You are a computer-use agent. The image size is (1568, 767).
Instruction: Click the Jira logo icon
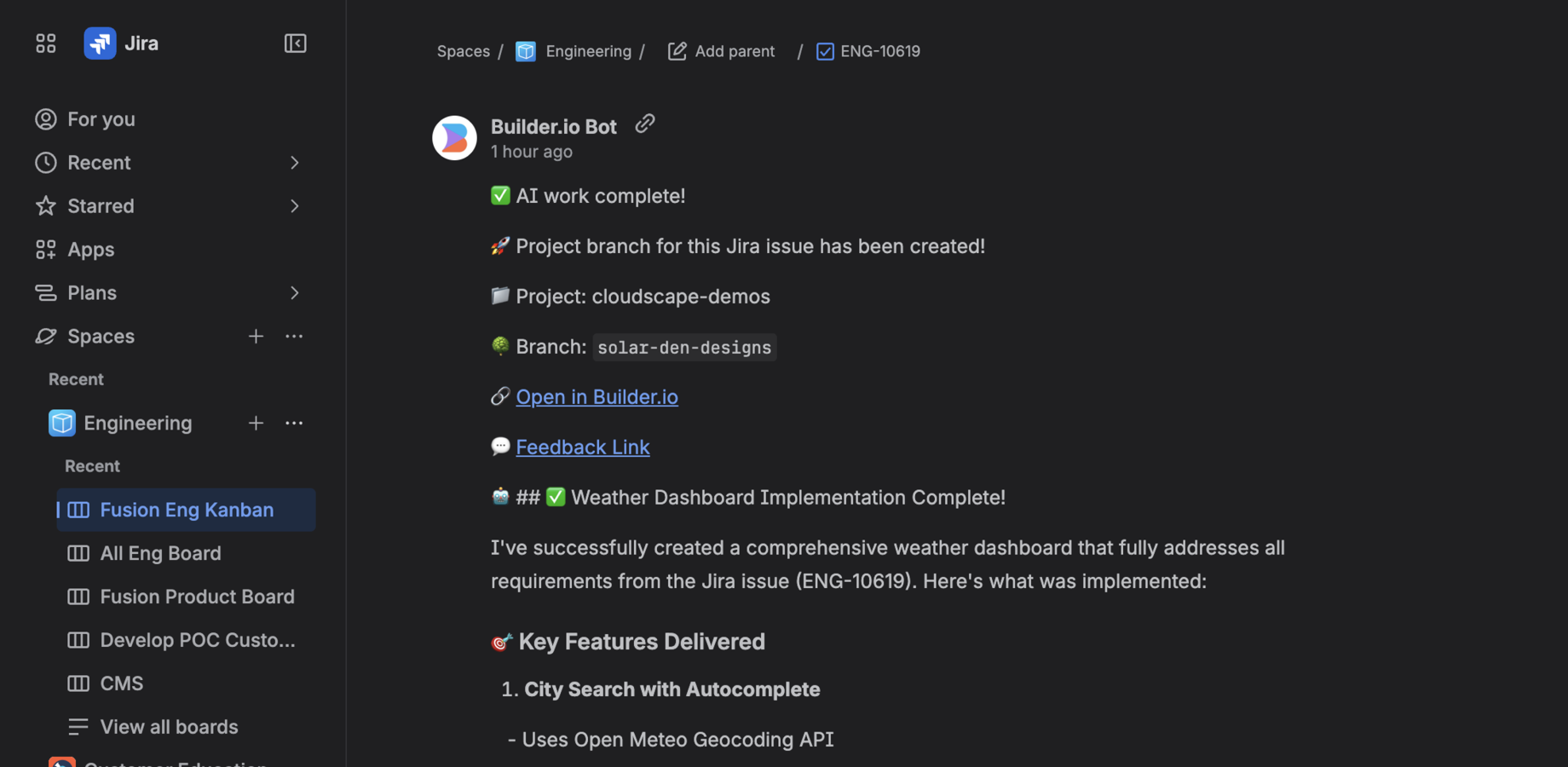[x=100, y=43]
